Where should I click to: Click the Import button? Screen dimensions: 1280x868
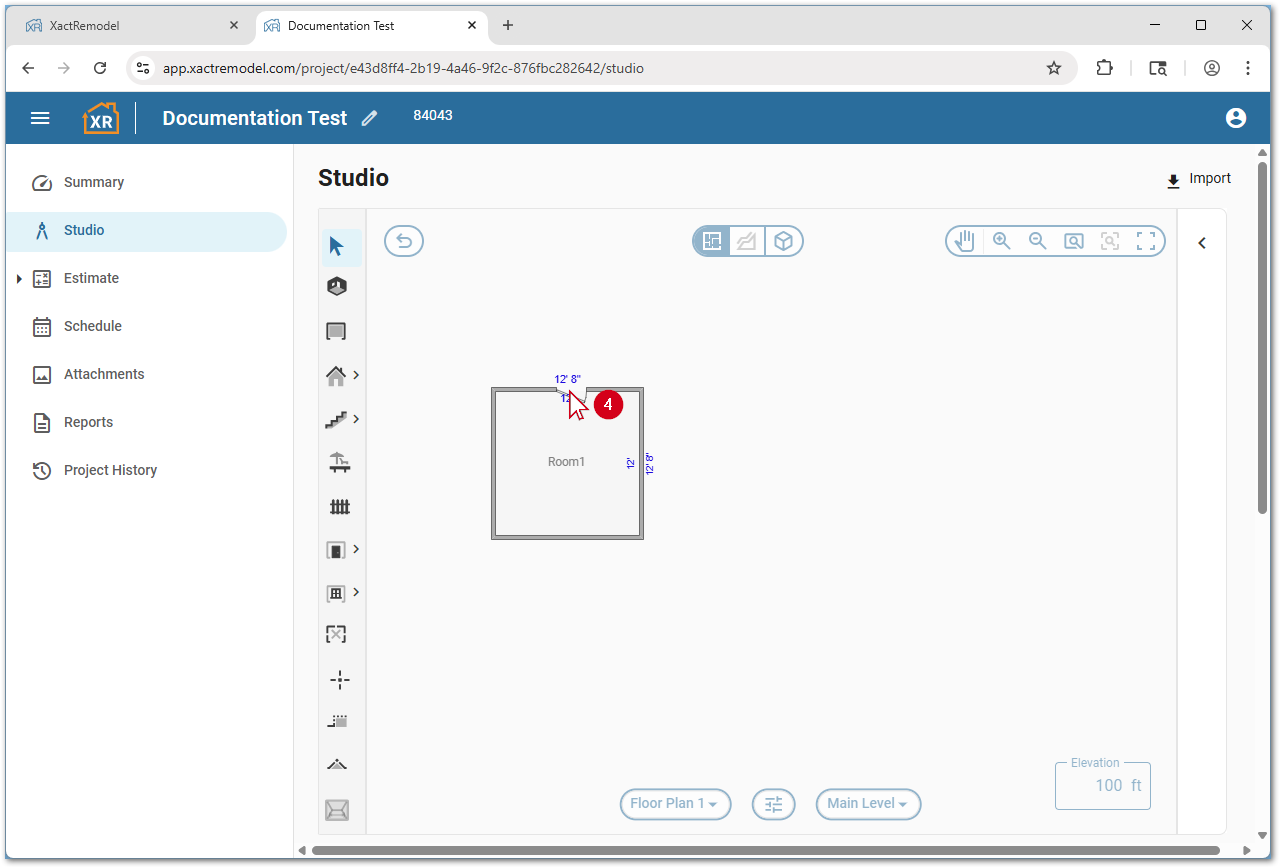[1198, 179]
